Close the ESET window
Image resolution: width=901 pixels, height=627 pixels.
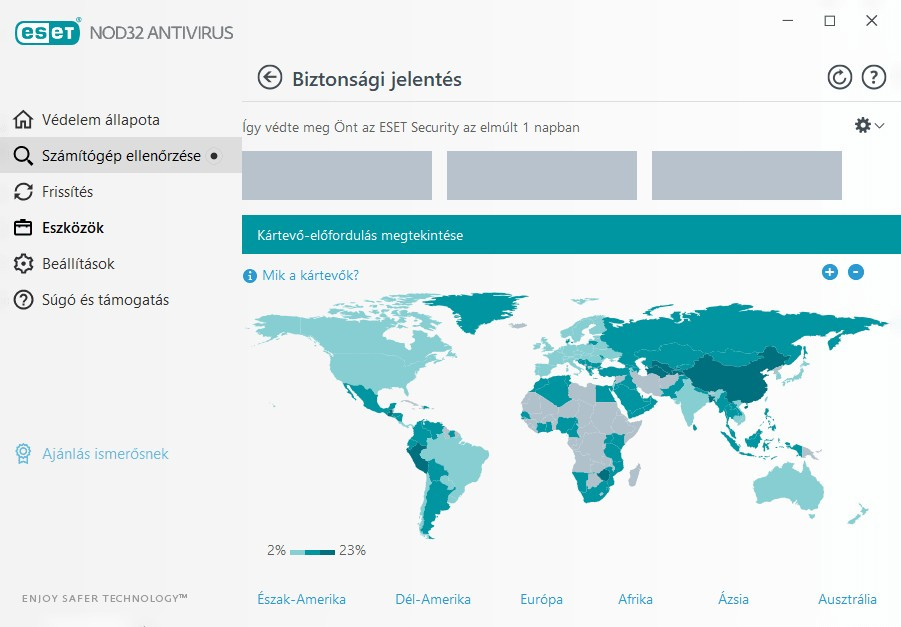872,21
